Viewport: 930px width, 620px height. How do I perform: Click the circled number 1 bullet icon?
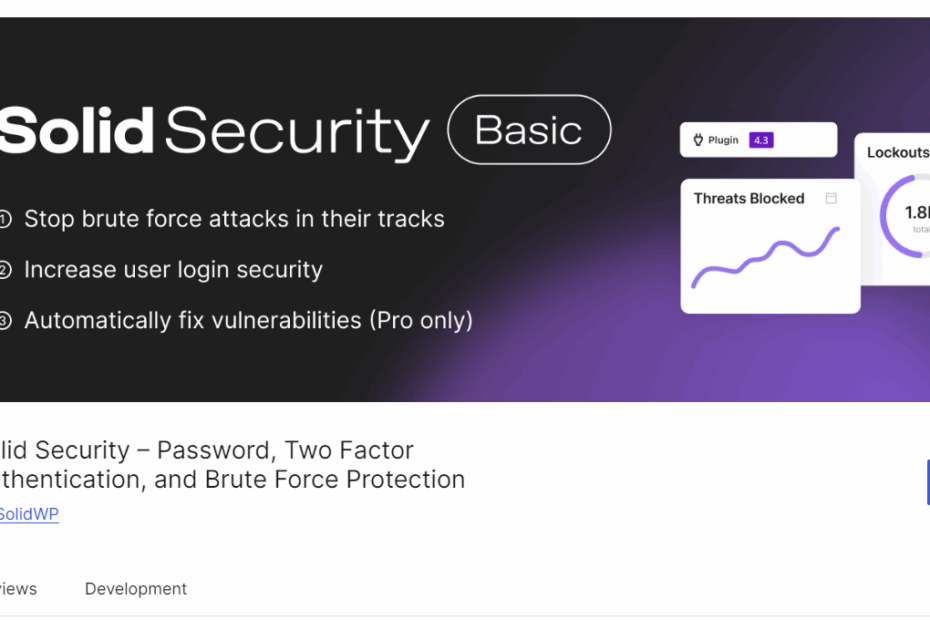click(x=4, y=220)
